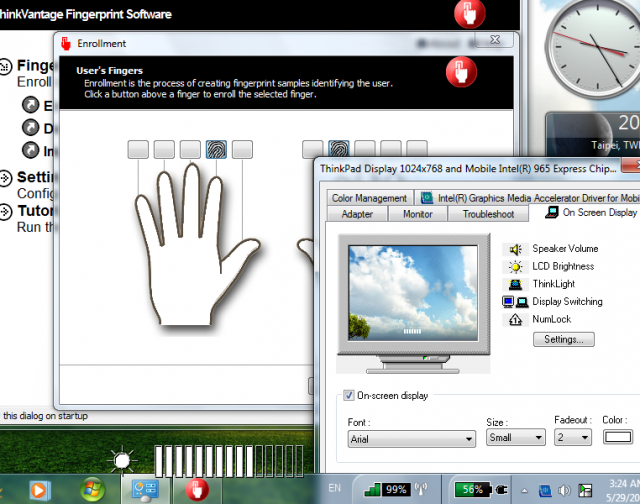Close the Enrollment dialog
Screen dimensions: 640x504
pos(495,40)
